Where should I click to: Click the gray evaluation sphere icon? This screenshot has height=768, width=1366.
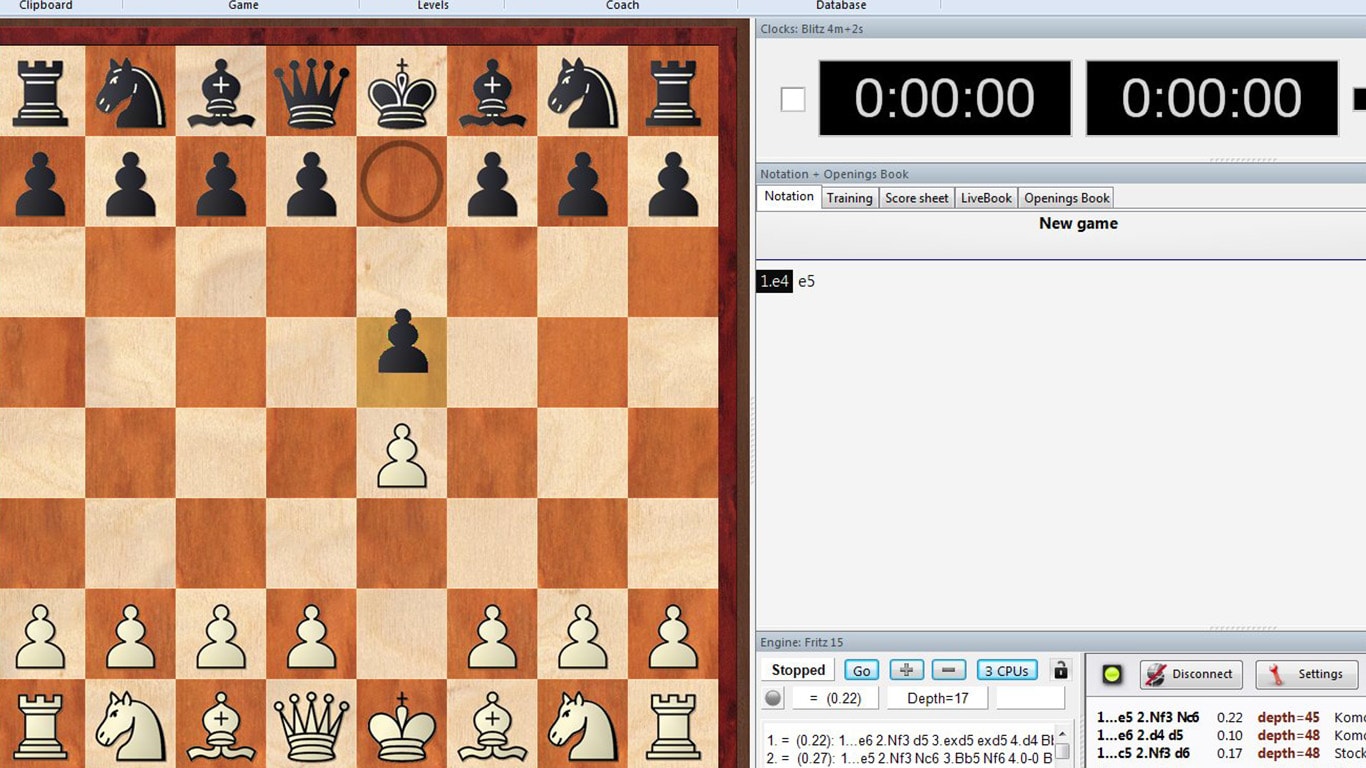[x=772, y=697]
